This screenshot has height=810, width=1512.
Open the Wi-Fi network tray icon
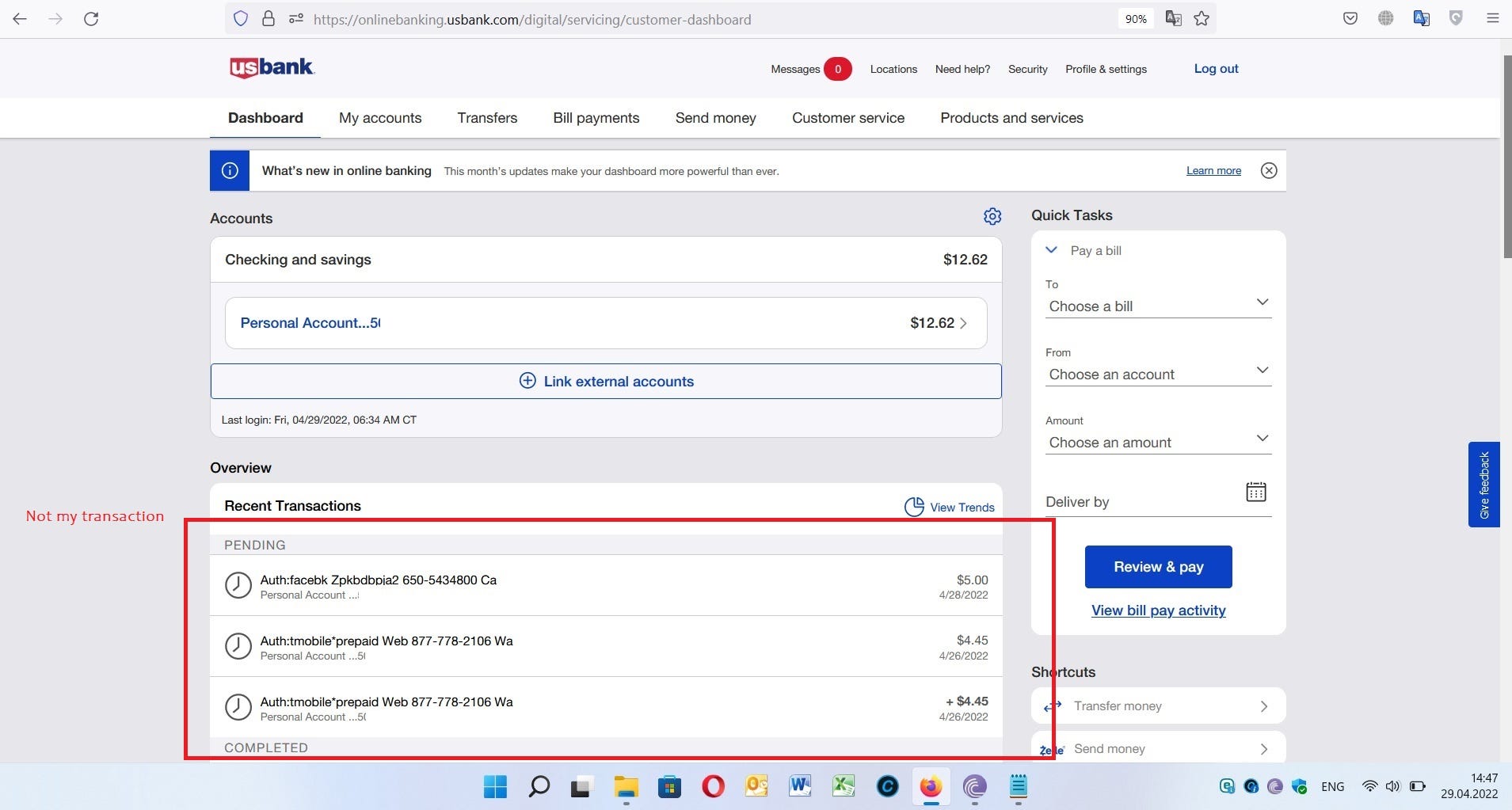1369,786
